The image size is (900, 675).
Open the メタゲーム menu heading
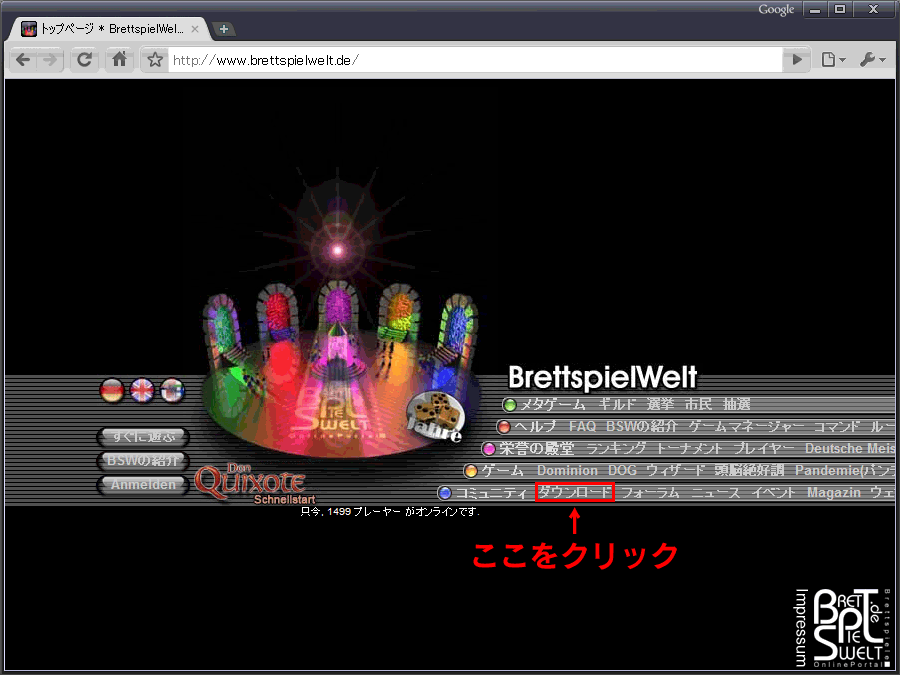[553, 405]
